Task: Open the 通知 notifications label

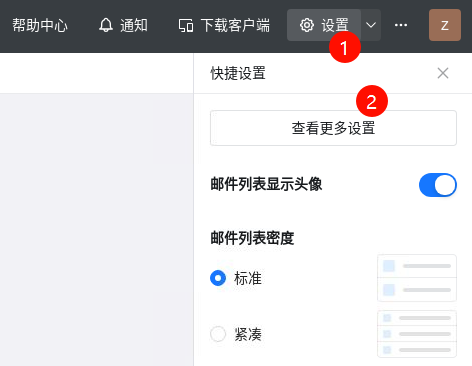Action: coord(134,25)
